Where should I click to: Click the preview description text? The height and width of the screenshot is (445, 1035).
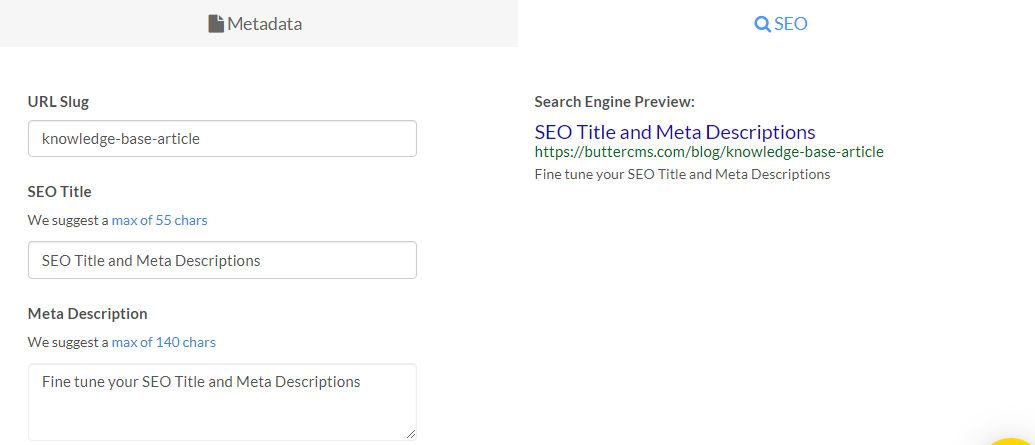tap(682, 174)
